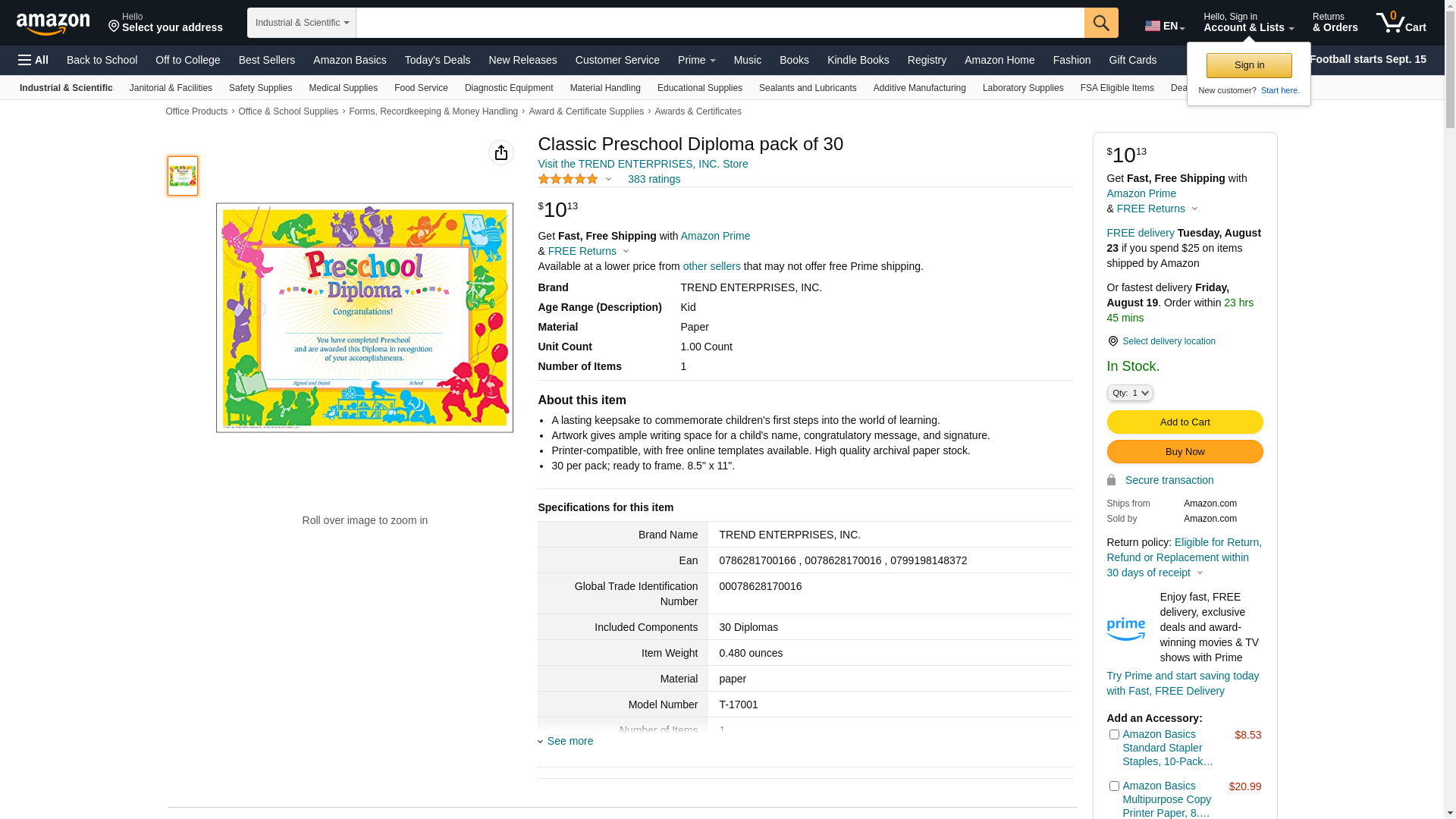Open the Qty quantity dropdown
Screen dimensions: 1456x819
coord(1130,393)
